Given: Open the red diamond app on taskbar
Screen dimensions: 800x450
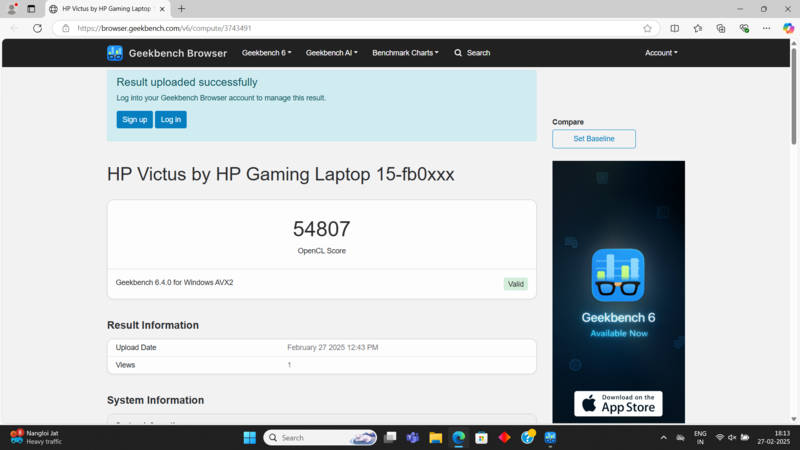Looking at the screenshot, I should tap(504, 437).
